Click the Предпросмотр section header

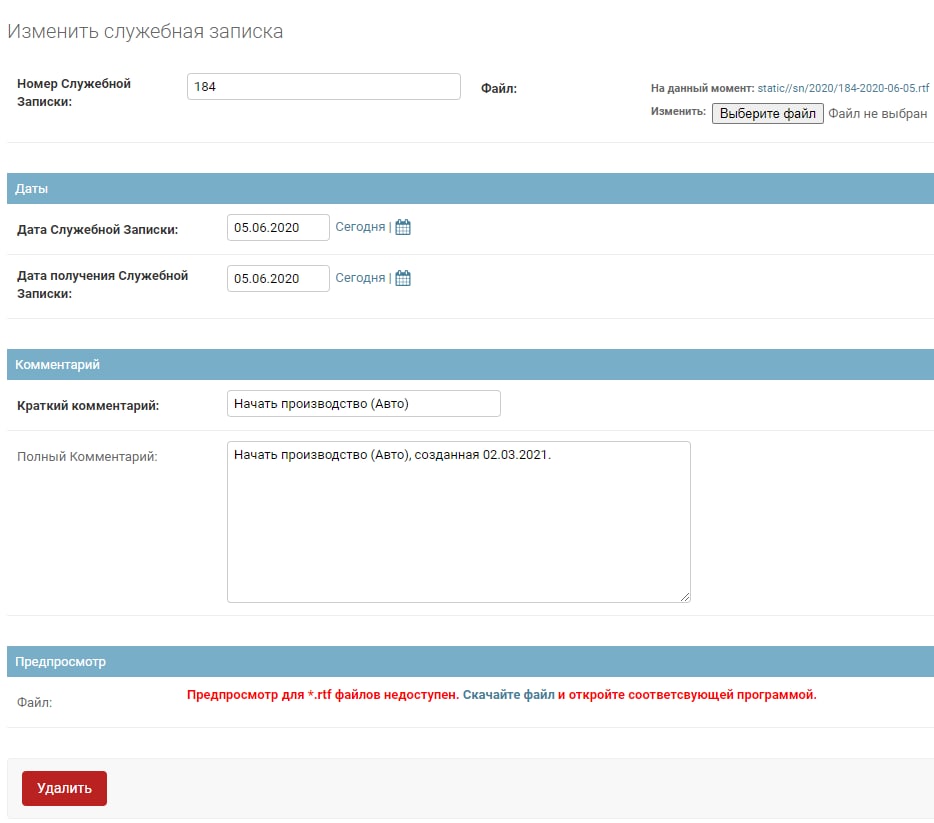[471, 662]
